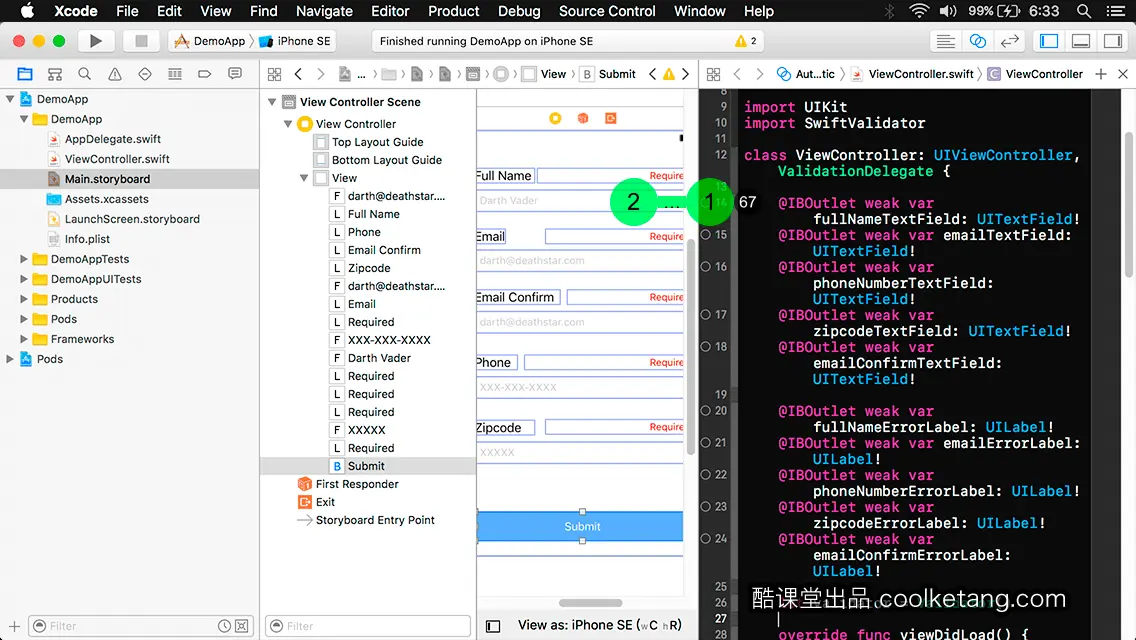The height and width of the screenshot is (640, 1136).
Task: Open the Source Control menu
Action: [607, 11]
